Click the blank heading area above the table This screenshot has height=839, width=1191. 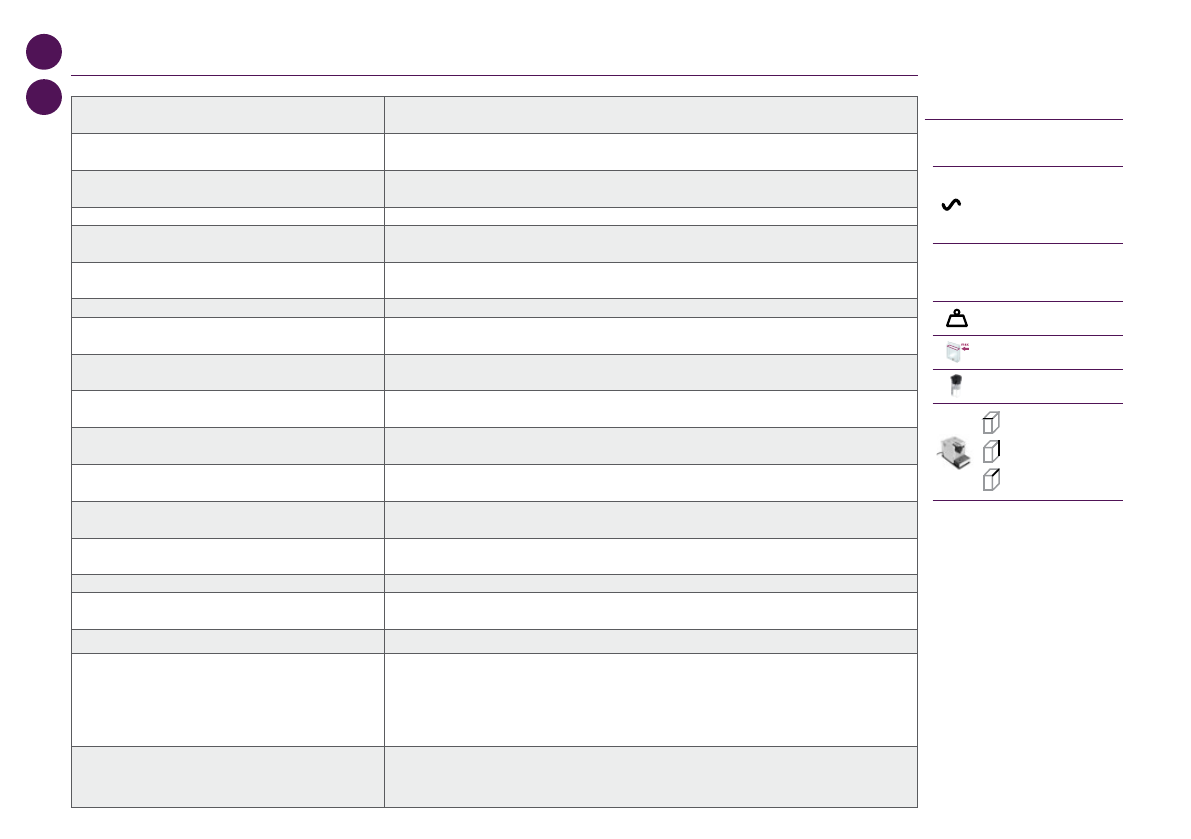click(494, 55)
